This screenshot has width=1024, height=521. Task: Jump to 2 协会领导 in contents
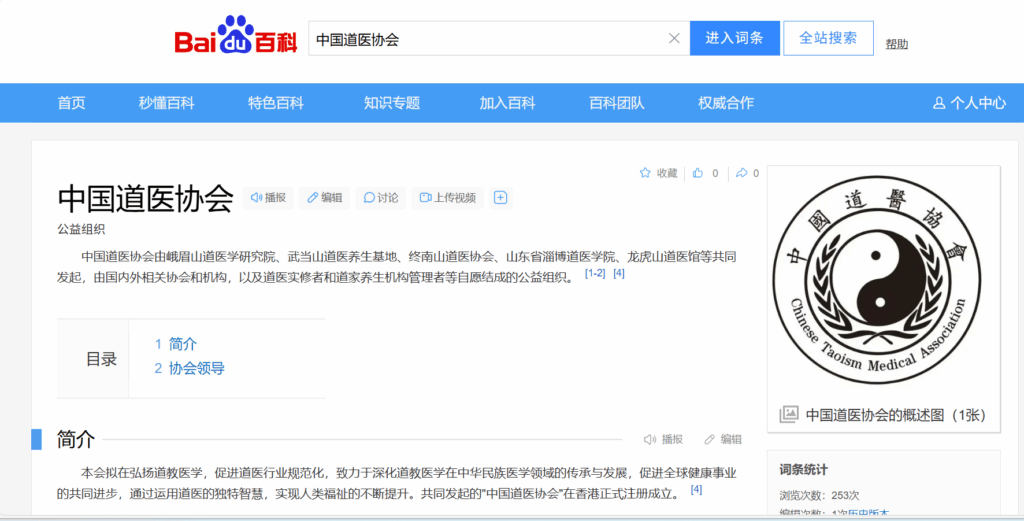click(189, 368)
